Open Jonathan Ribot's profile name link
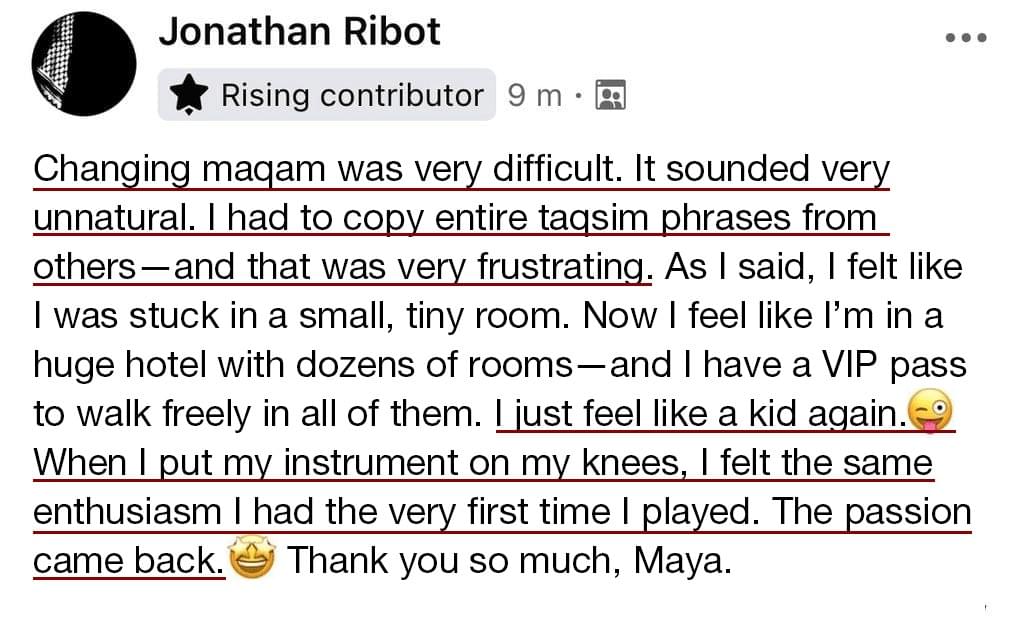 299,32
